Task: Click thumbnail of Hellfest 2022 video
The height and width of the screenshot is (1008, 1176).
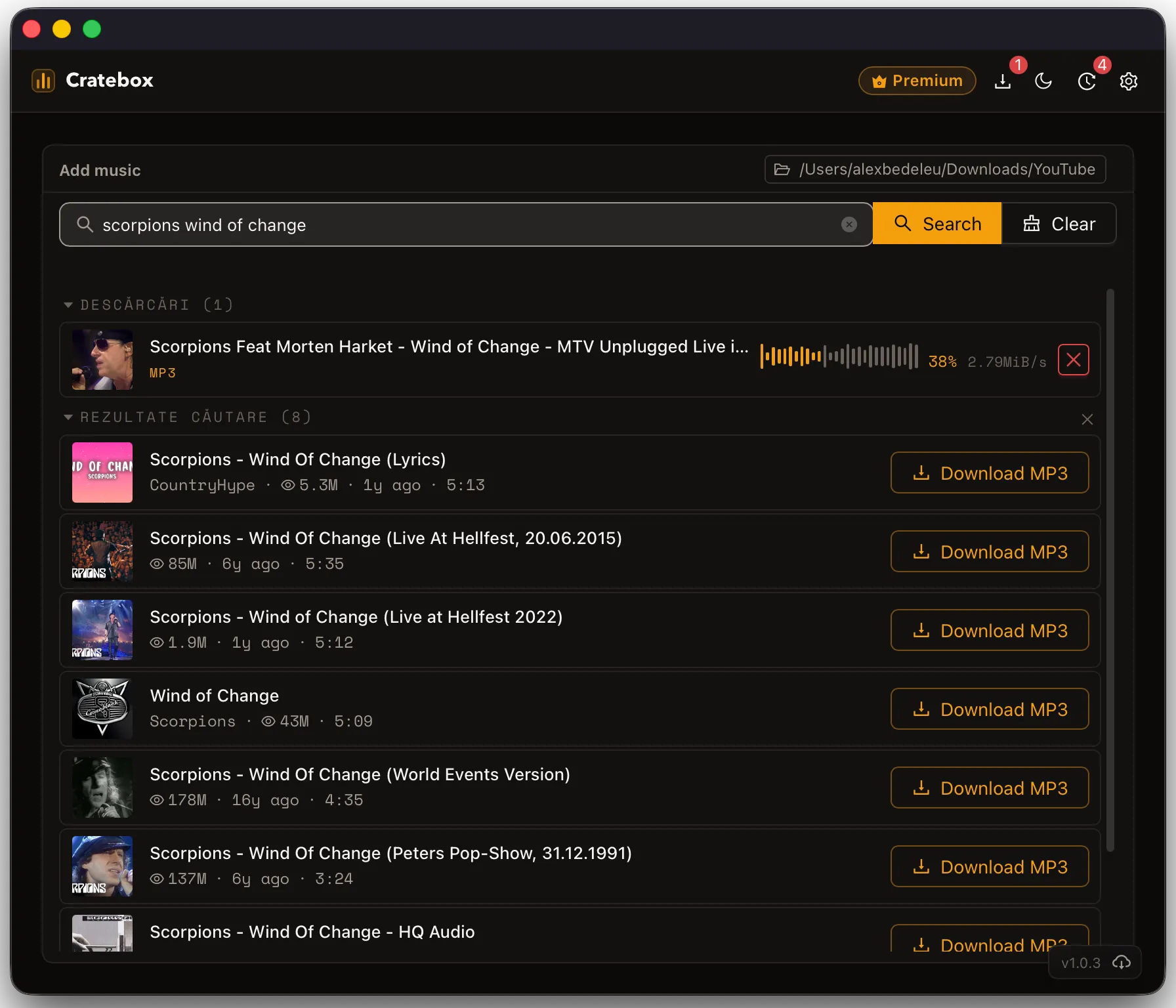Action: 102,630
